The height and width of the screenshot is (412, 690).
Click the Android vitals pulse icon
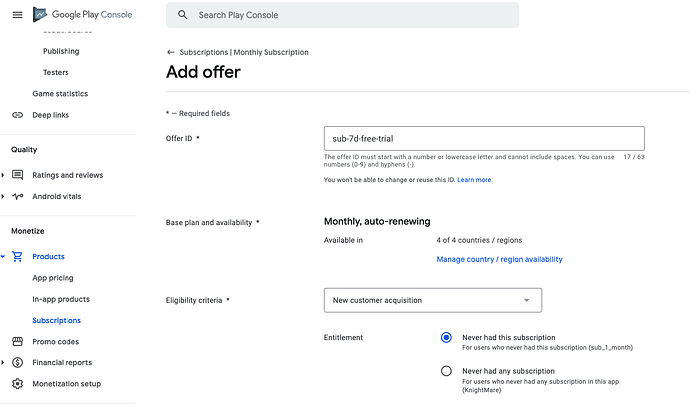click(17, 196)
